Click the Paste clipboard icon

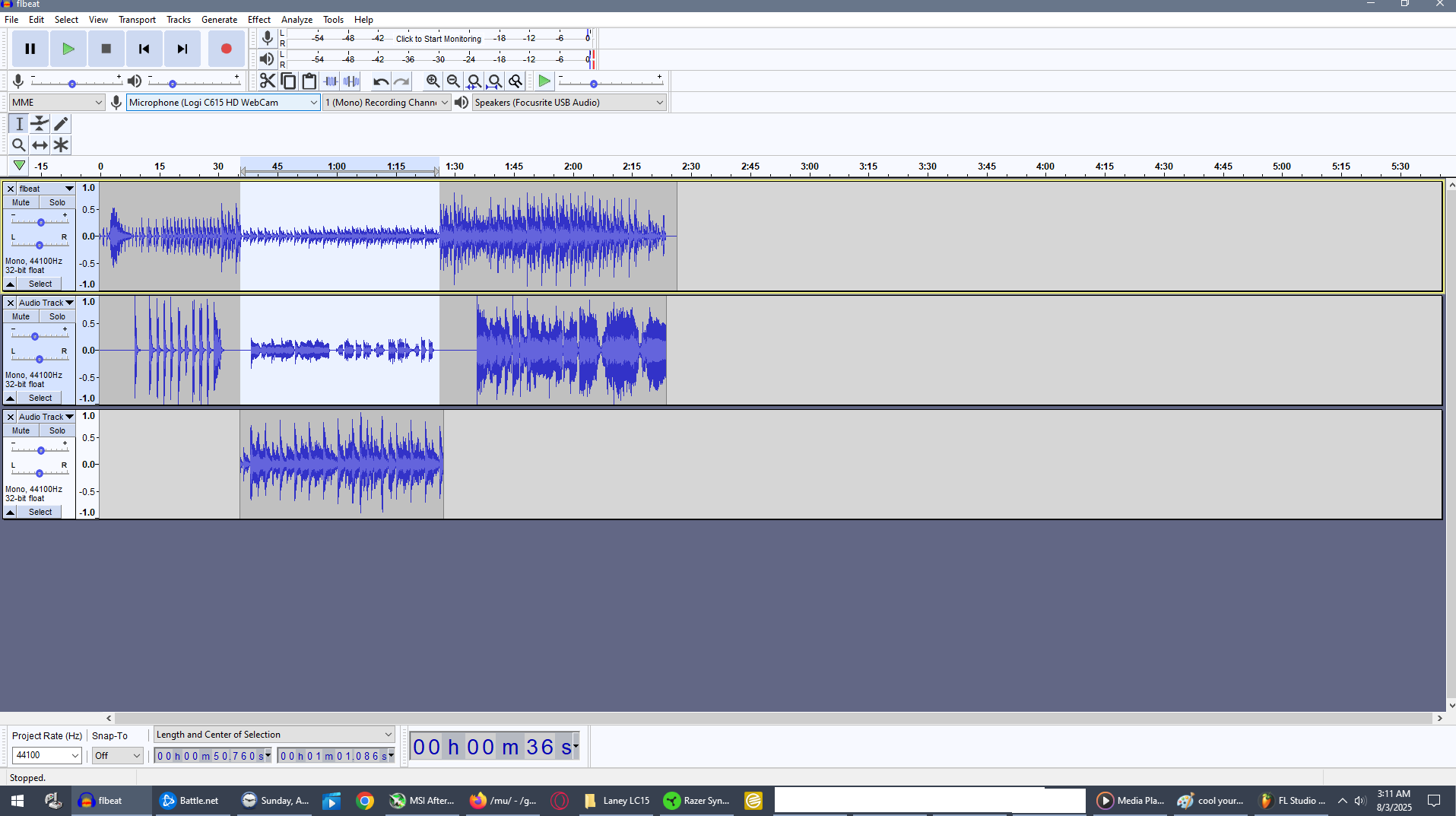[x=309, y=81]
